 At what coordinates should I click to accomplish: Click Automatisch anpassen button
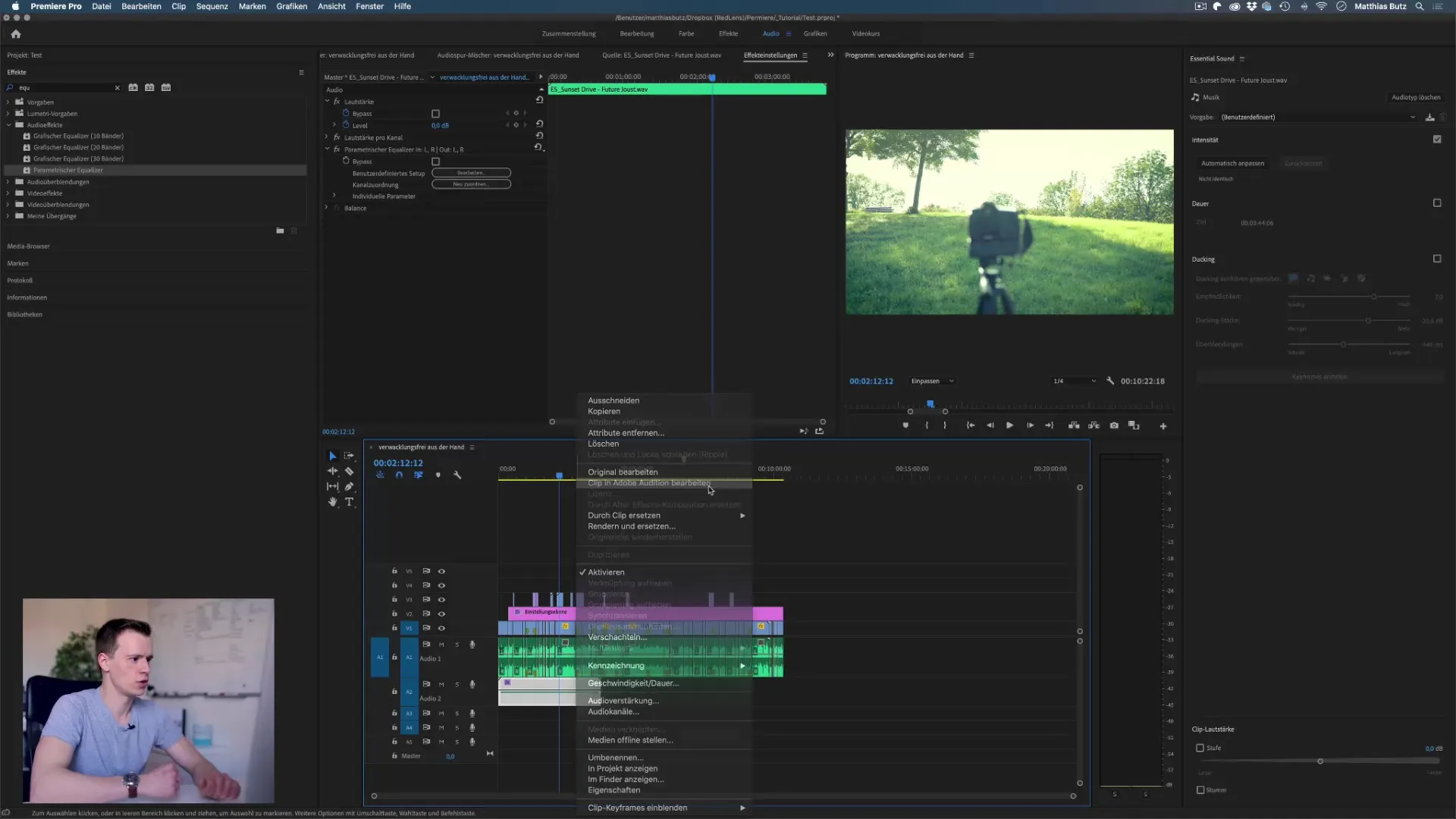tap(1232, 163)
